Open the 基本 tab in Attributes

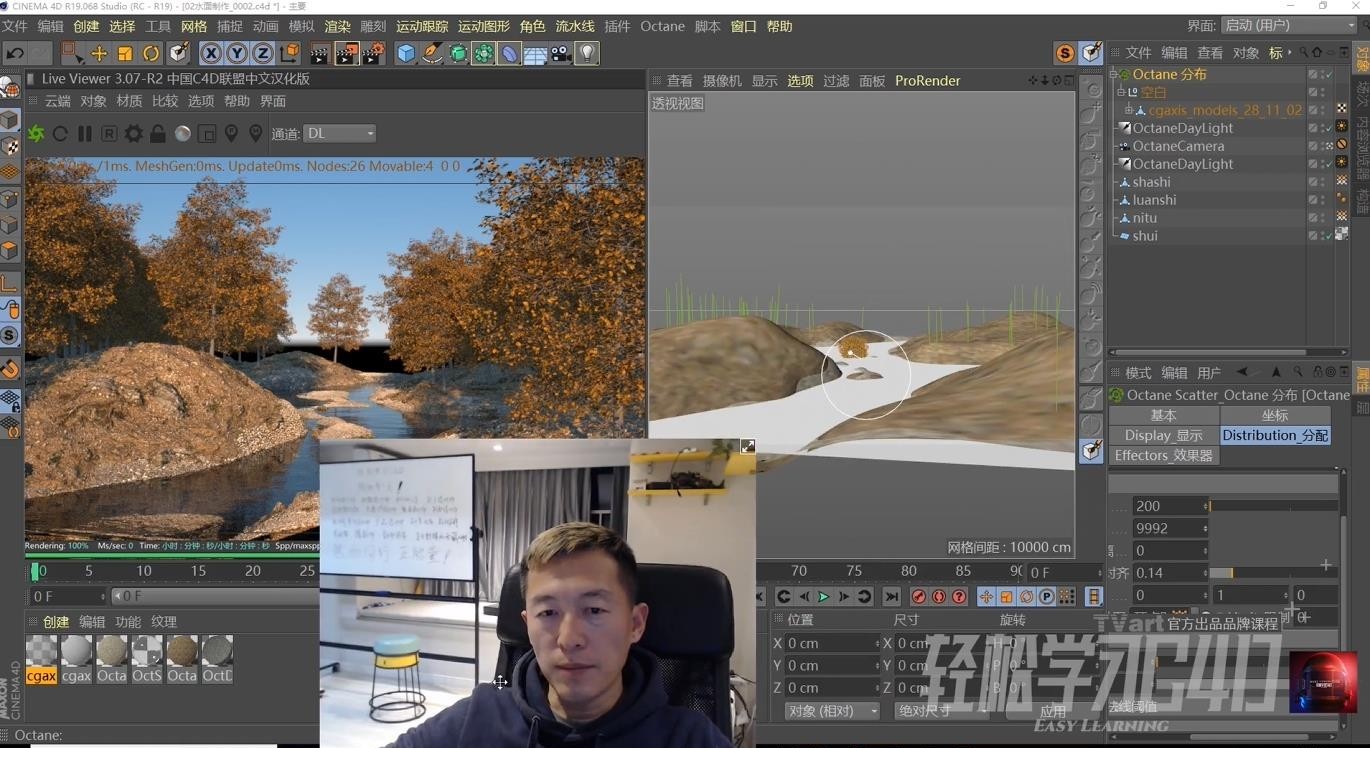point(1163,415)
